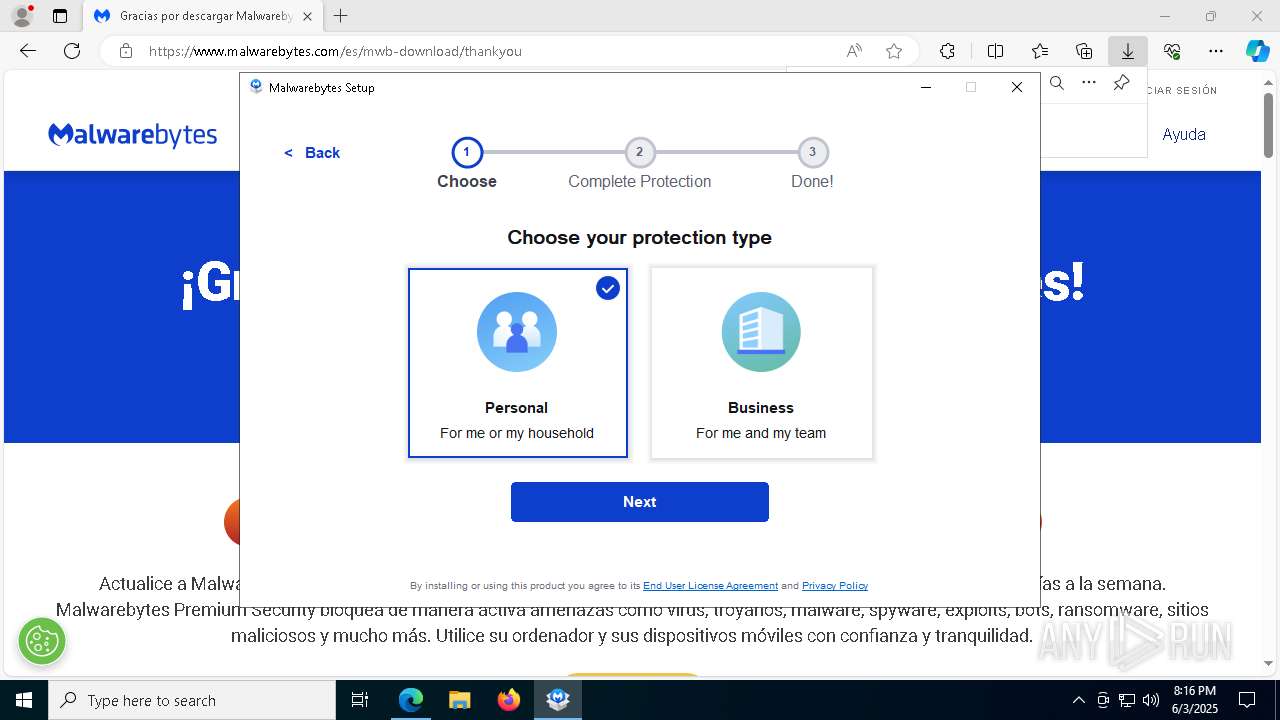
Task: Click step 3 Done circle
Action: [812, 153]
